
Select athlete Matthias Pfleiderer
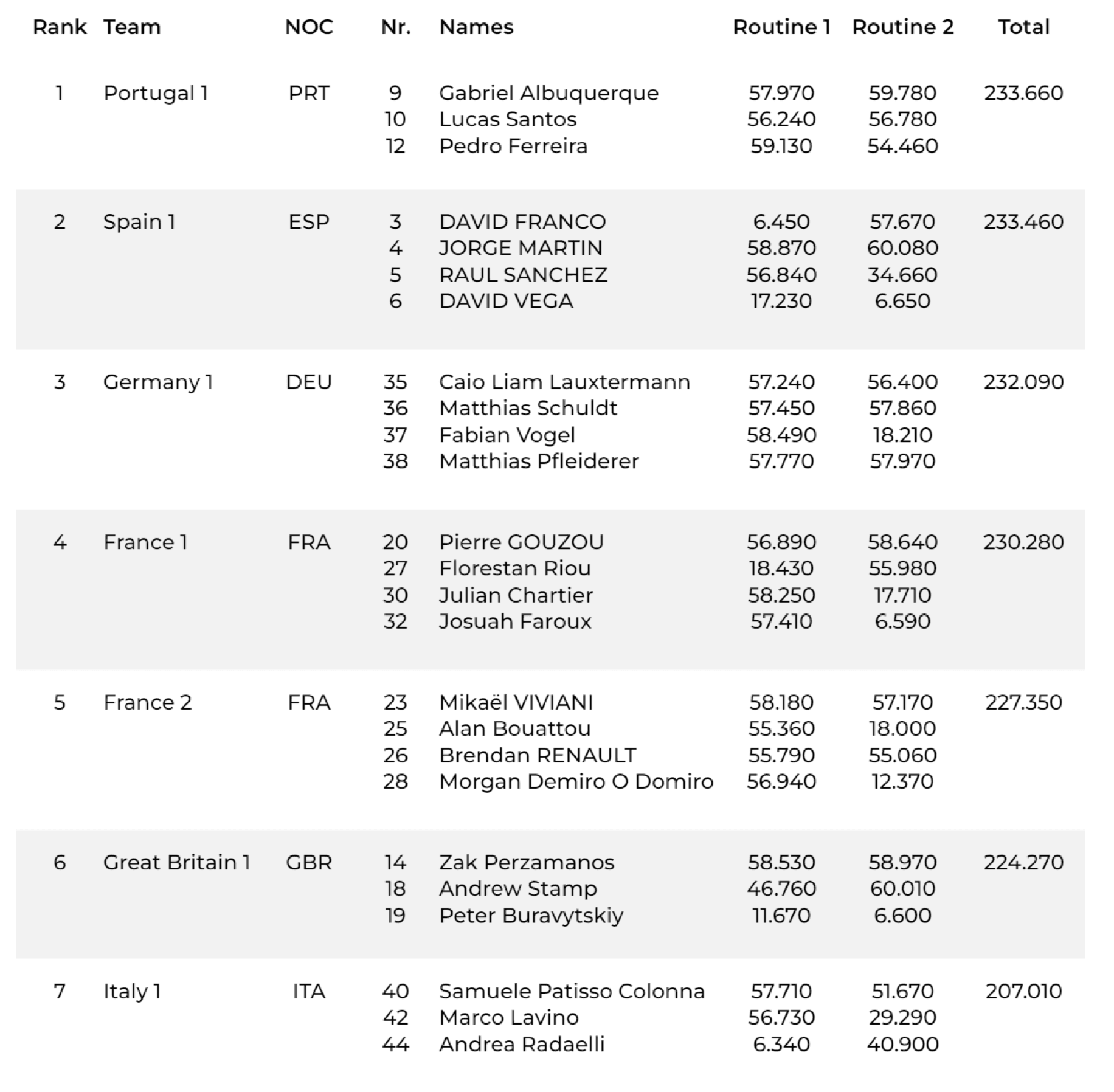tap(539, 461)
